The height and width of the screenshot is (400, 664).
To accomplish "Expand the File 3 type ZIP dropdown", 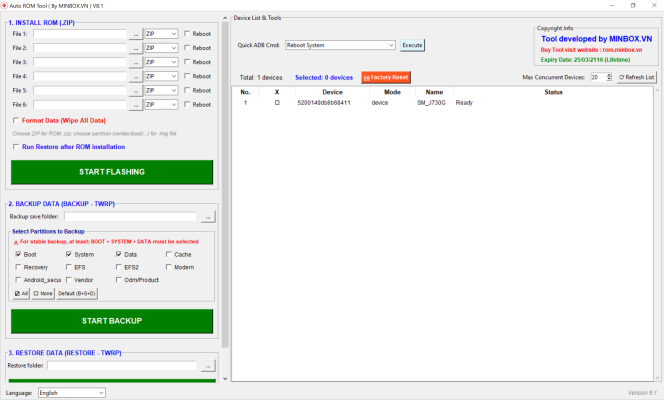I will coord(161,62).
